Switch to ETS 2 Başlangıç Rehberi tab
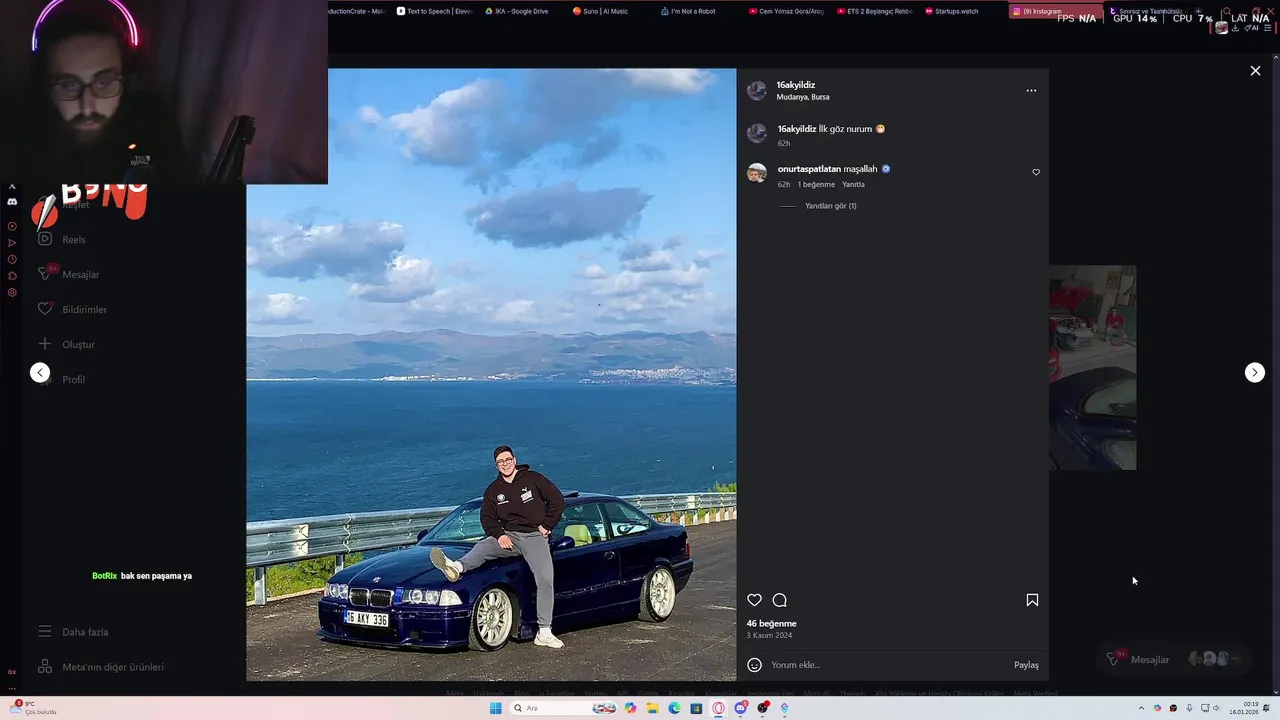Image resolution: width=1280 pixels, height=720 pixels. coord(874,11)
